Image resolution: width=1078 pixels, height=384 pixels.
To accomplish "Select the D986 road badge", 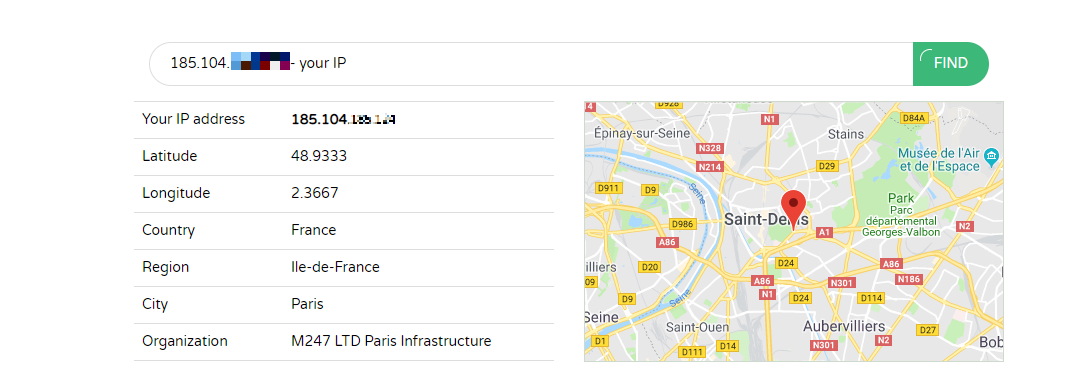I will tap(682, 224).
